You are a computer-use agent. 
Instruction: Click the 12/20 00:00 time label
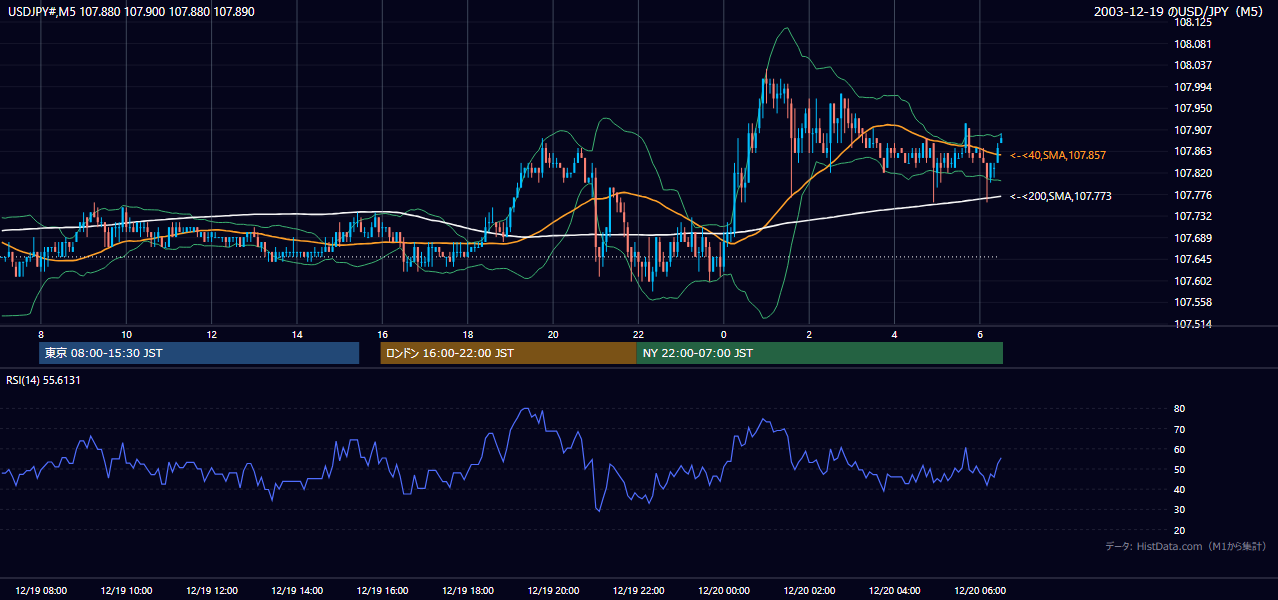pos(724,591)
